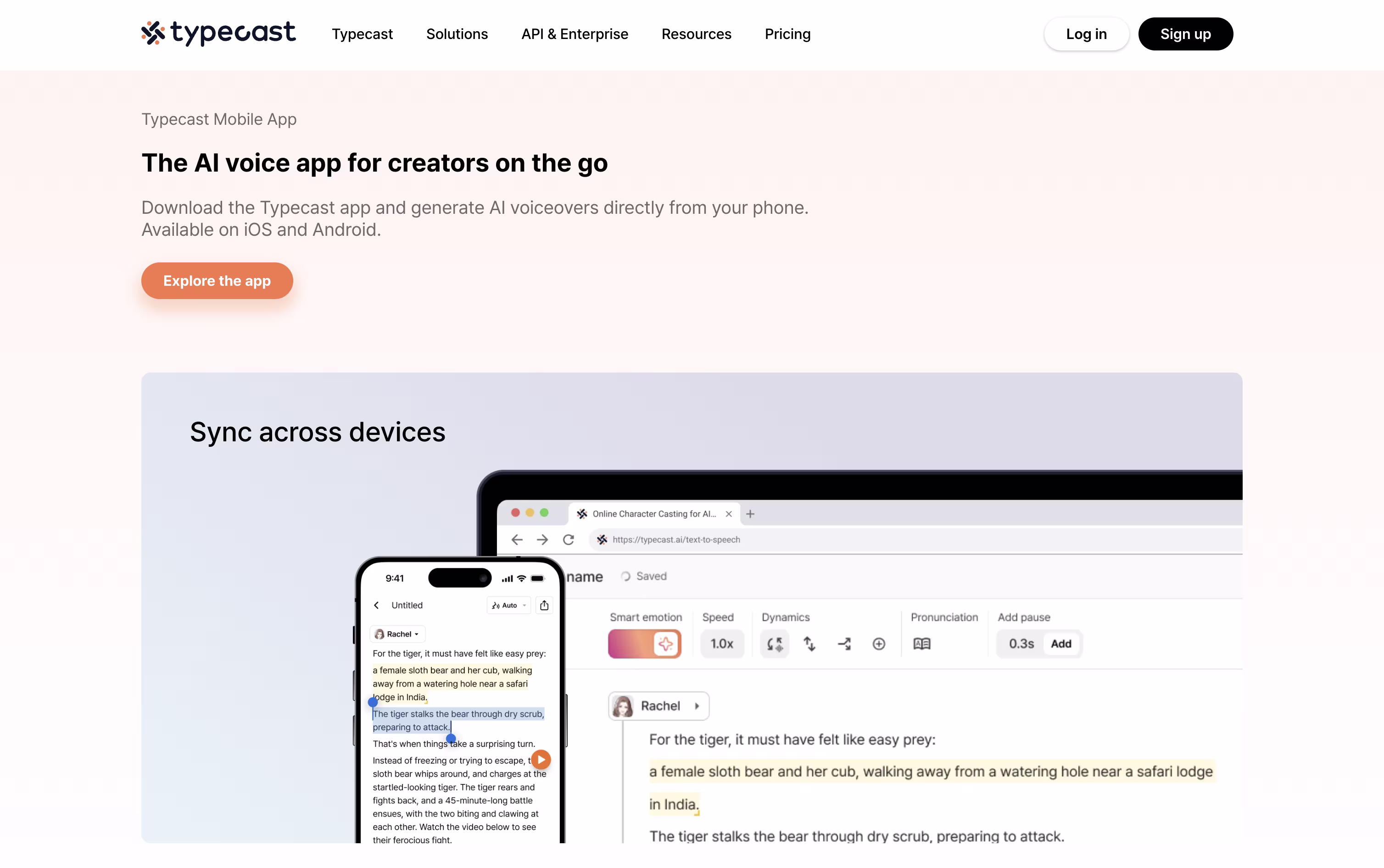Image resolution: width=1384 pixels, height=868 pixels.
Task: Click the circled plus Dynamics icon
Action: [x=879, y=644]
